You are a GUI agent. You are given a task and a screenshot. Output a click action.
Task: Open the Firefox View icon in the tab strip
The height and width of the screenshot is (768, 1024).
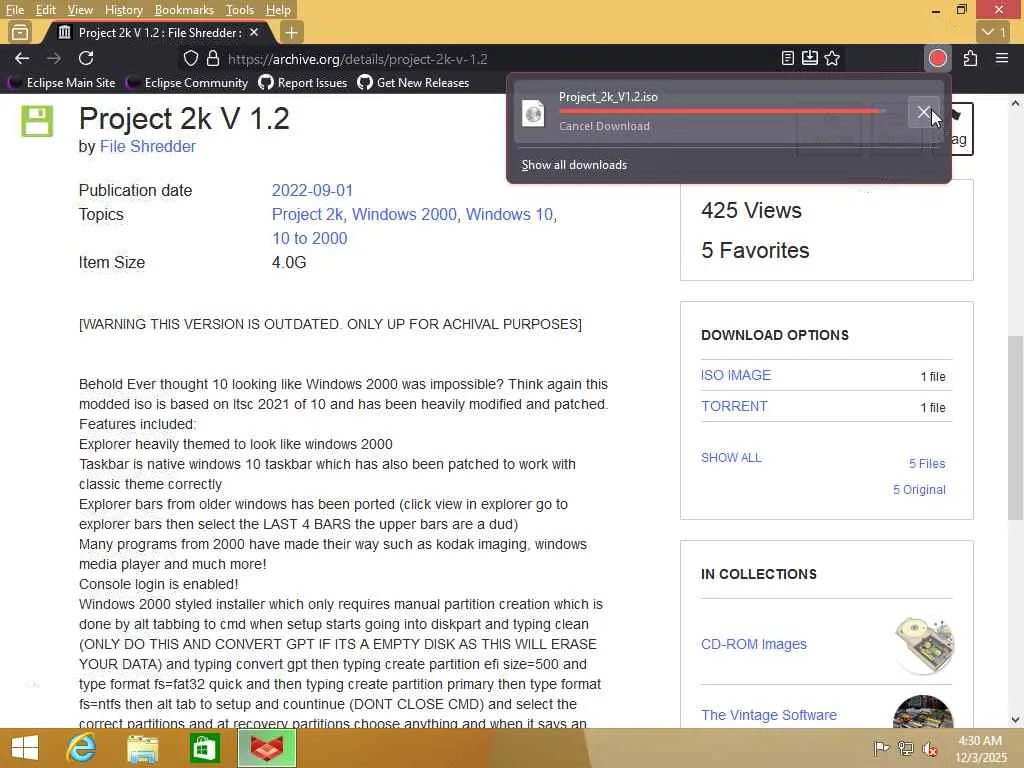[20, 32]
